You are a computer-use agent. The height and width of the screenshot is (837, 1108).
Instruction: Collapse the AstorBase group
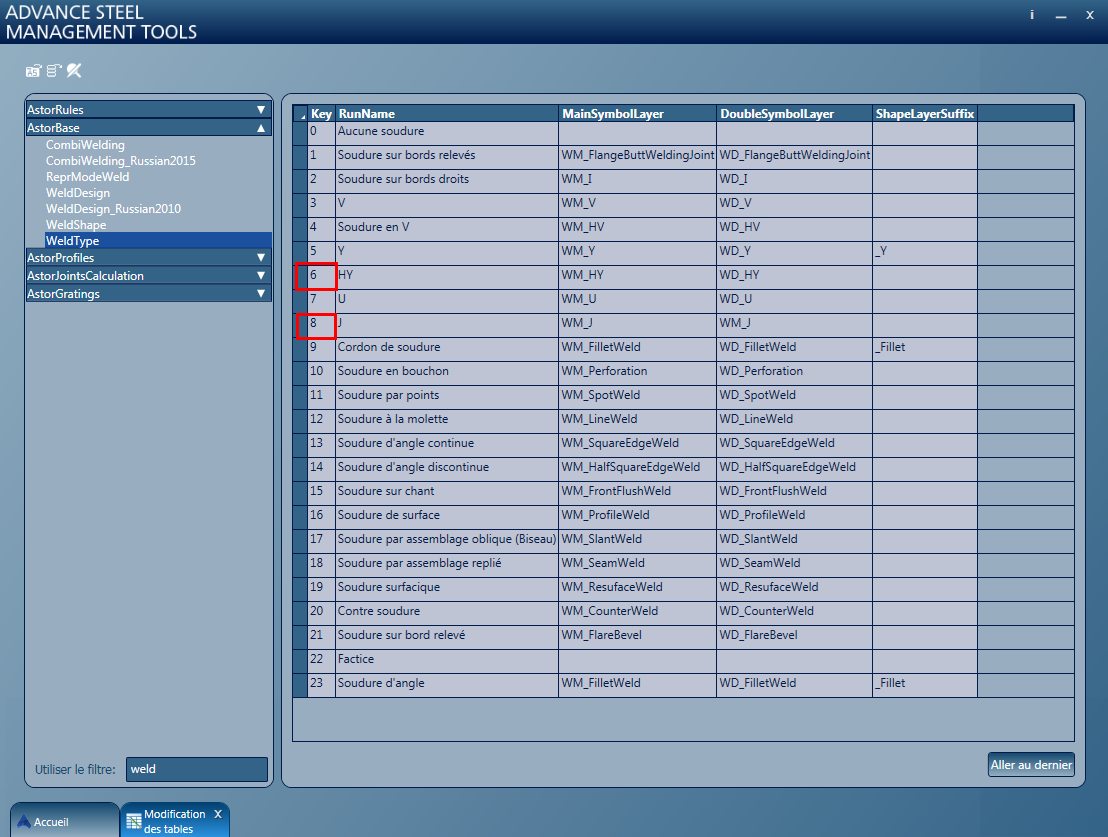261,128
